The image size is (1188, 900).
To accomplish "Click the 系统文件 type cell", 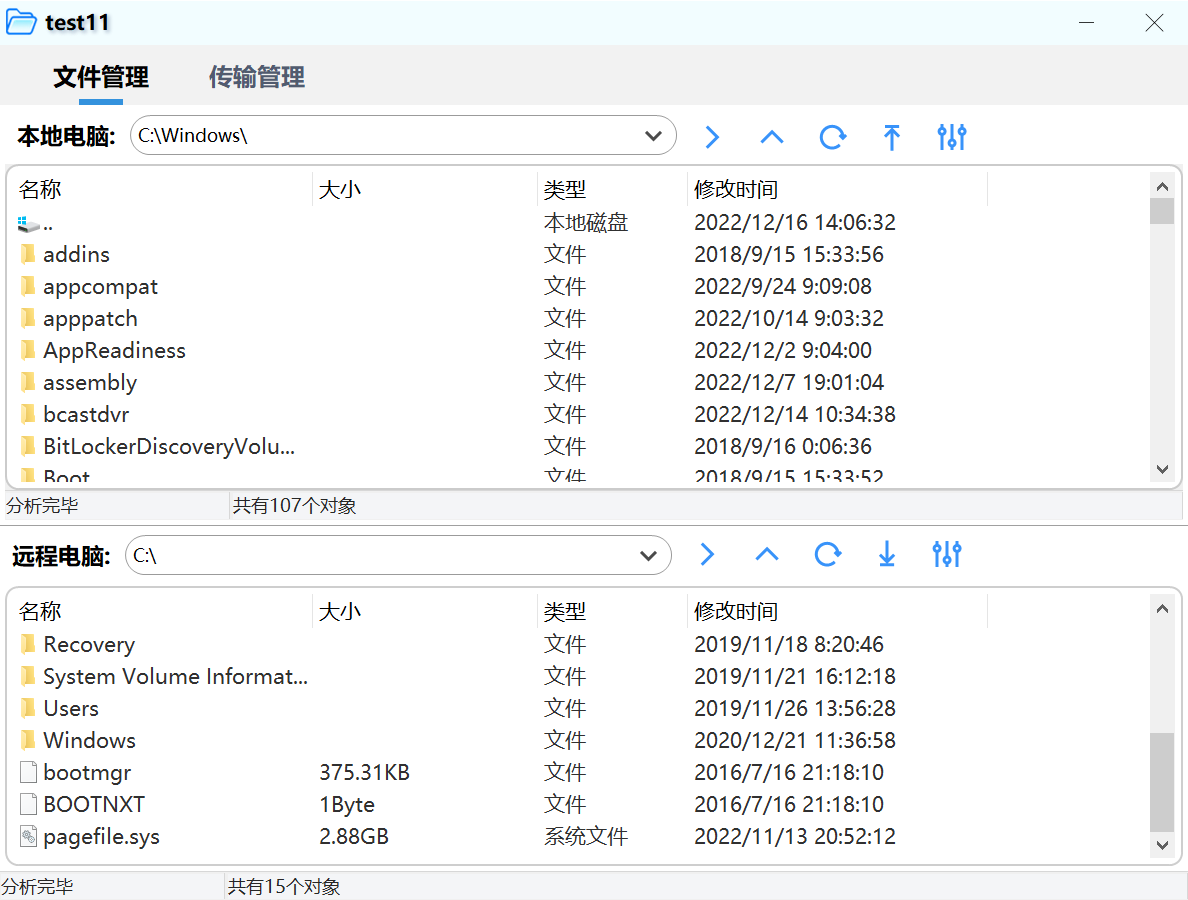I will pyautogui.click(x=586, y=836).
